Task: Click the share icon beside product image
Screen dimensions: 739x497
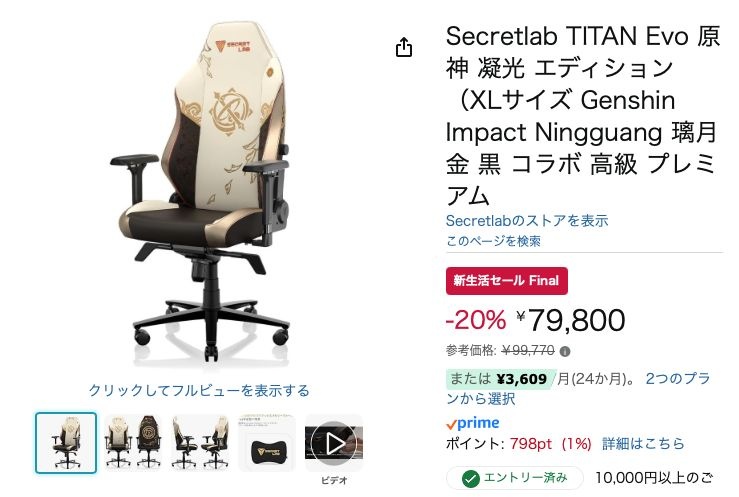Action: 404,47
